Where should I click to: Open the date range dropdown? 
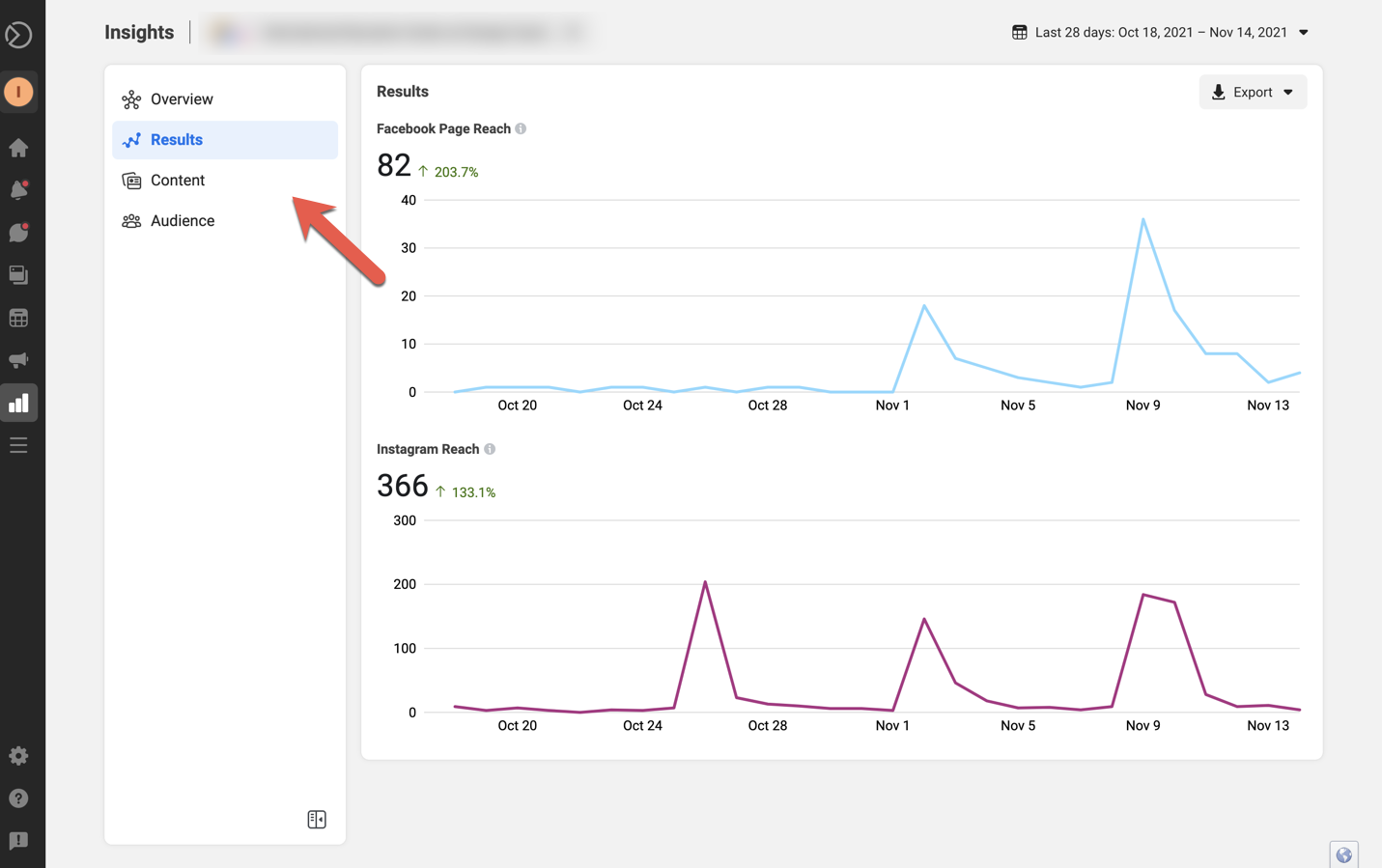coord(1161,32)
